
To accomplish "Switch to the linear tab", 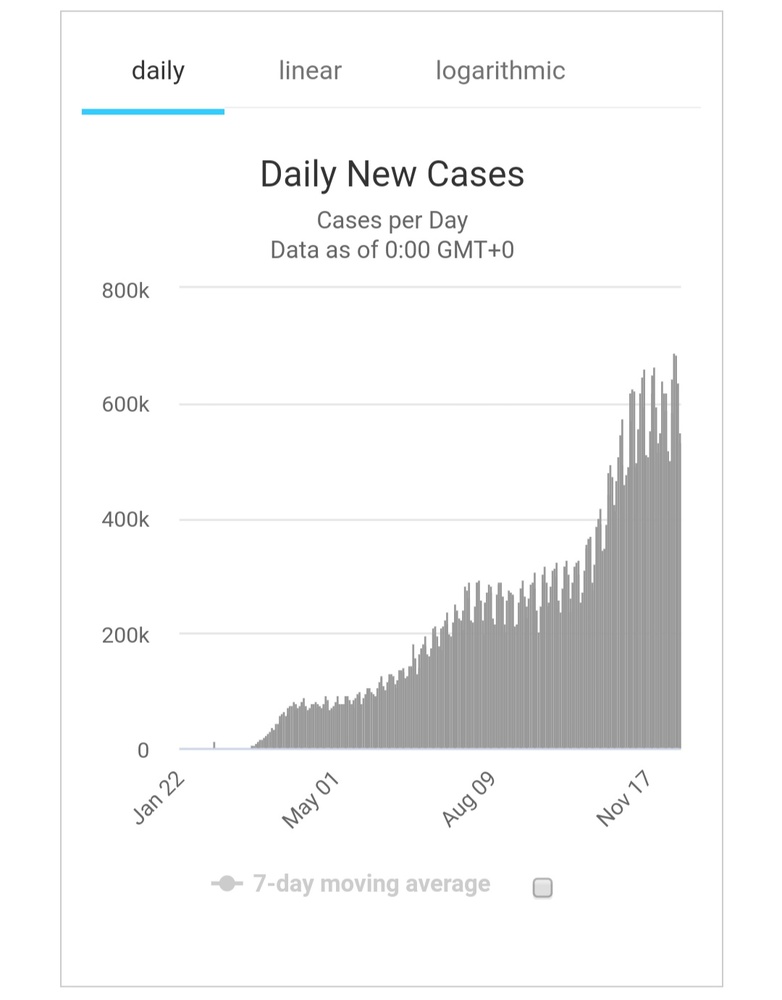I will 309,70.
